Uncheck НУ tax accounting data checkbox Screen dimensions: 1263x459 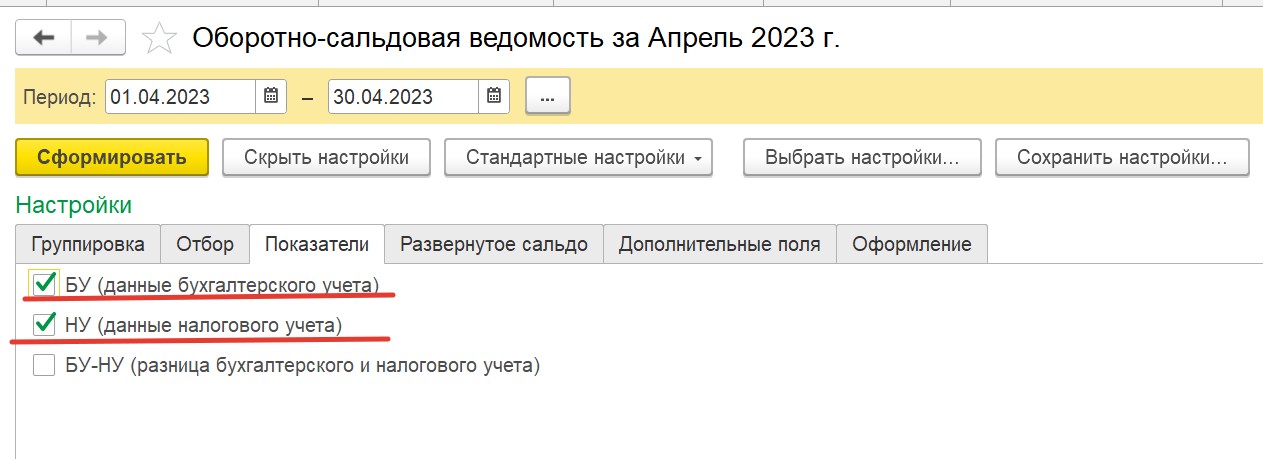44,324
